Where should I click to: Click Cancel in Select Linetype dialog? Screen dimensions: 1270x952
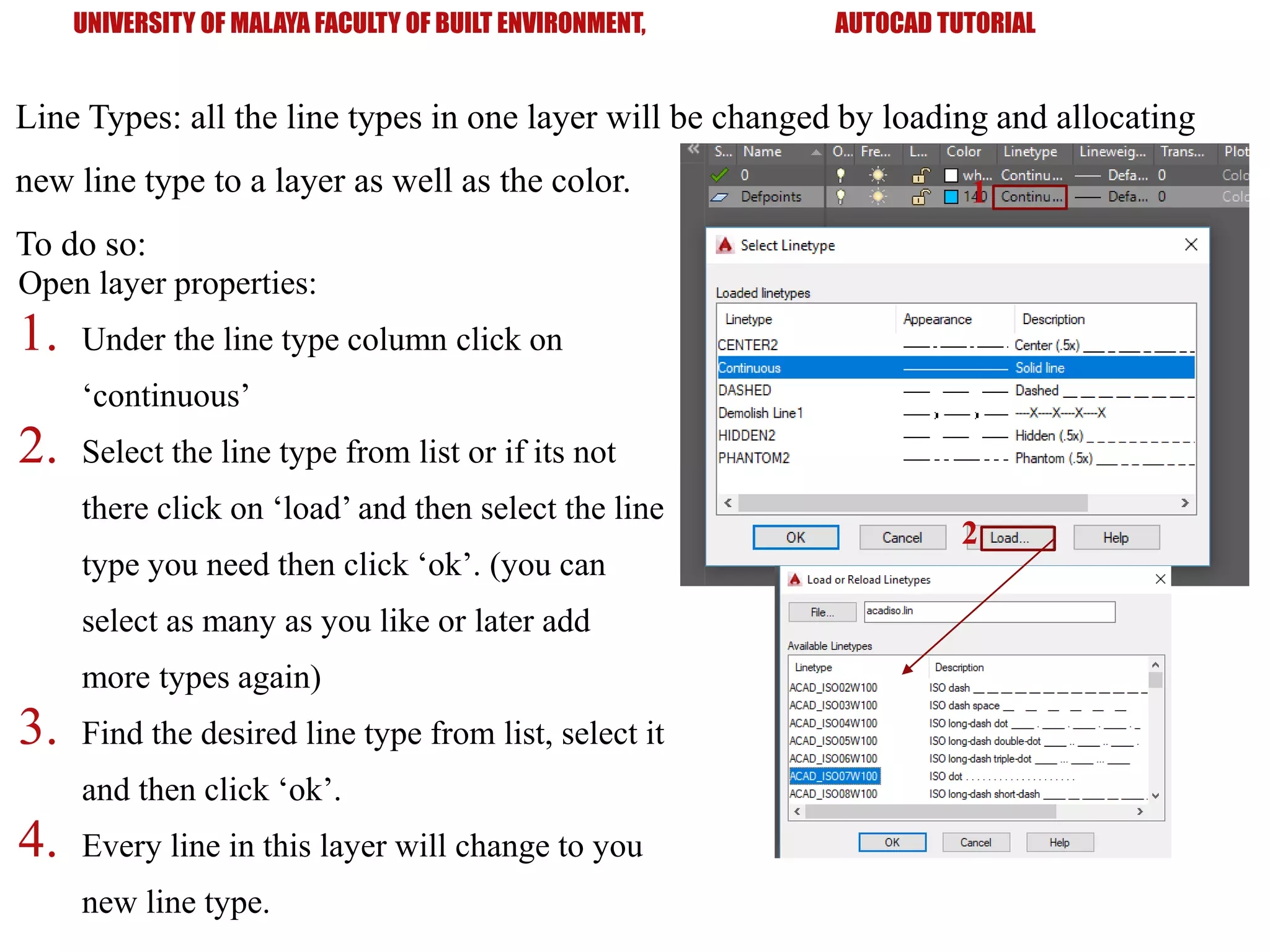pos(902,537)
